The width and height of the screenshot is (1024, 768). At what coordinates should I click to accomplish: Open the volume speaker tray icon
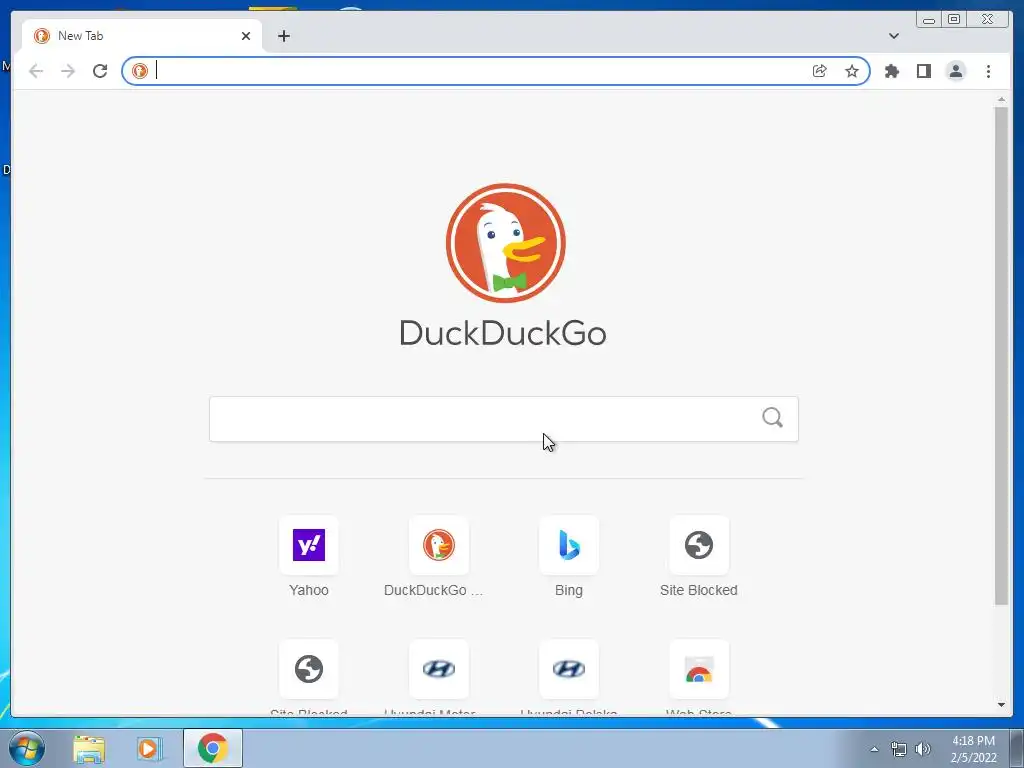[x=923, y=750]
